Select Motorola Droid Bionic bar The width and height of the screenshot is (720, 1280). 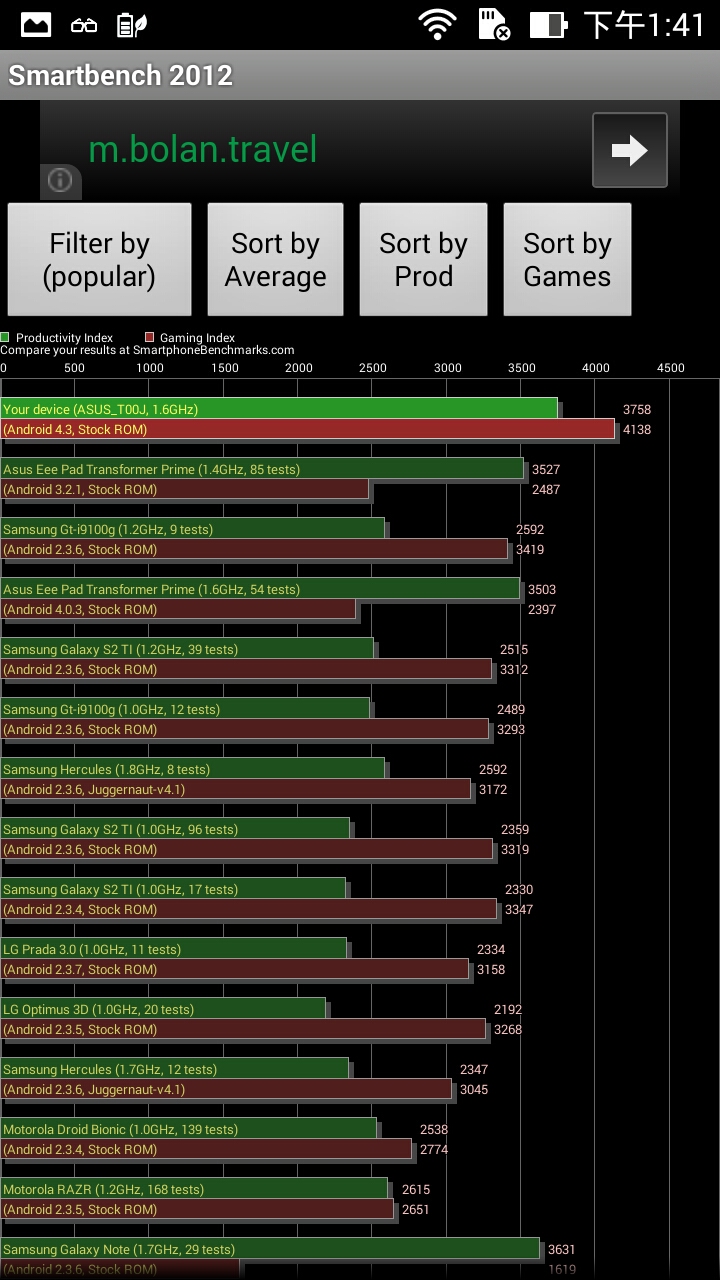188,1129
